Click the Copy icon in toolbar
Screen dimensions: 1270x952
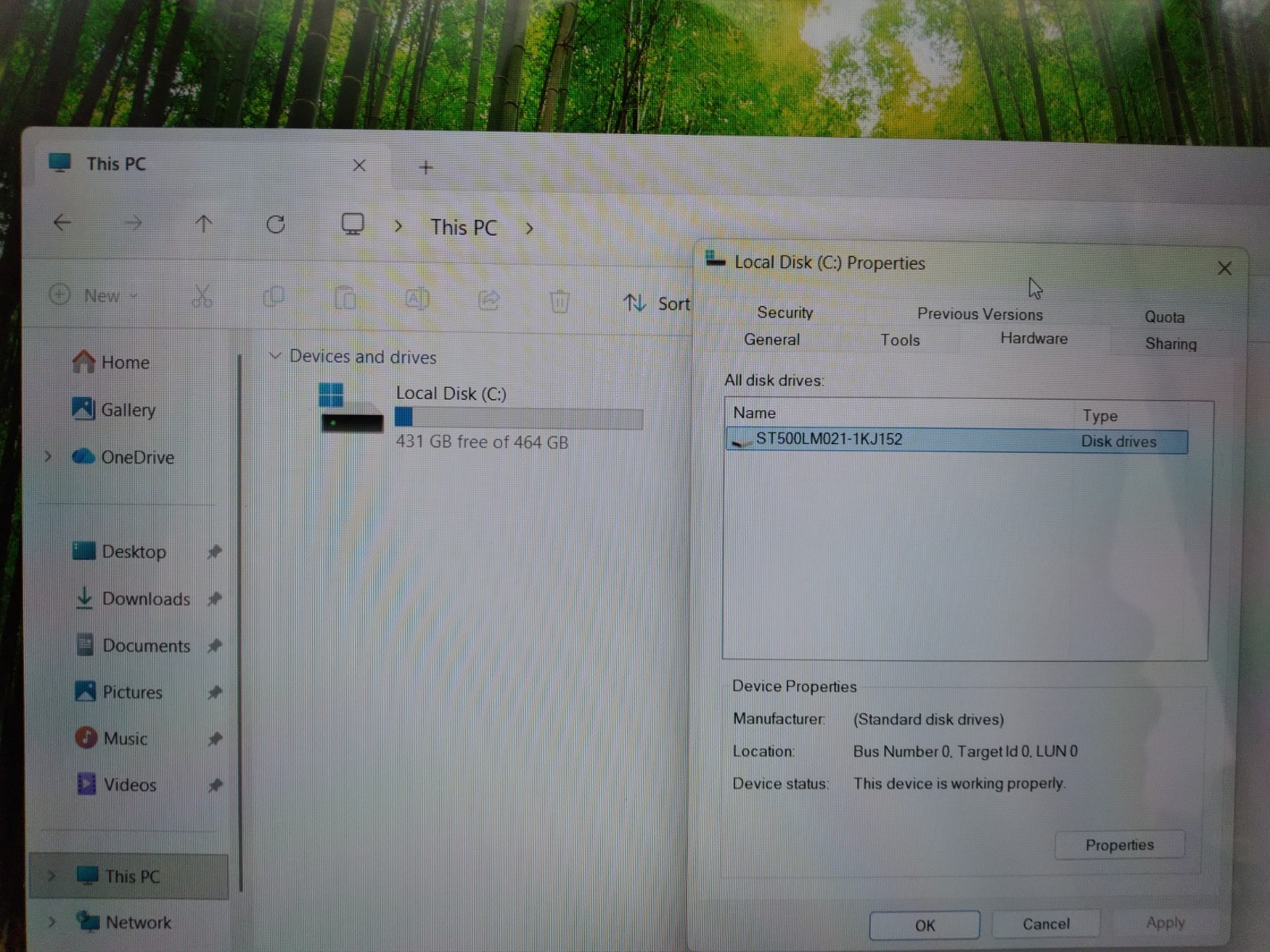point(274,297)
